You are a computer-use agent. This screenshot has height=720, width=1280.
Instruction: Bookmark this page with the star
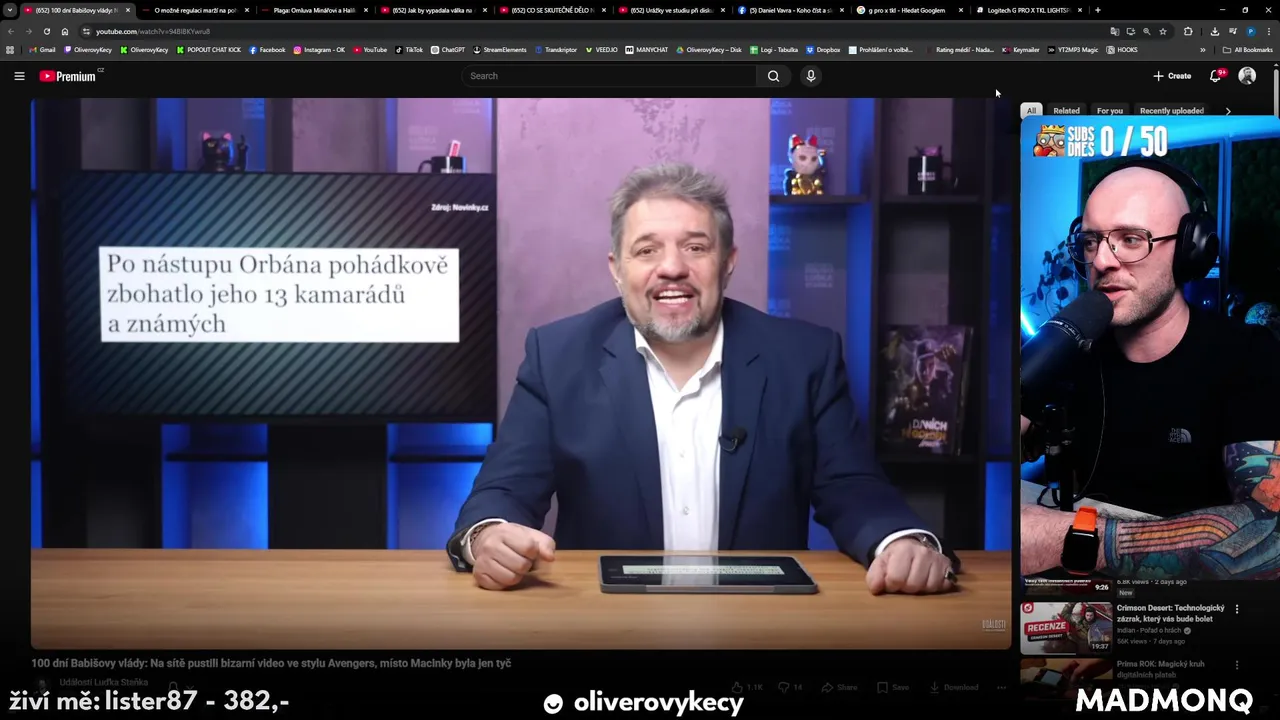[1163, 31]
